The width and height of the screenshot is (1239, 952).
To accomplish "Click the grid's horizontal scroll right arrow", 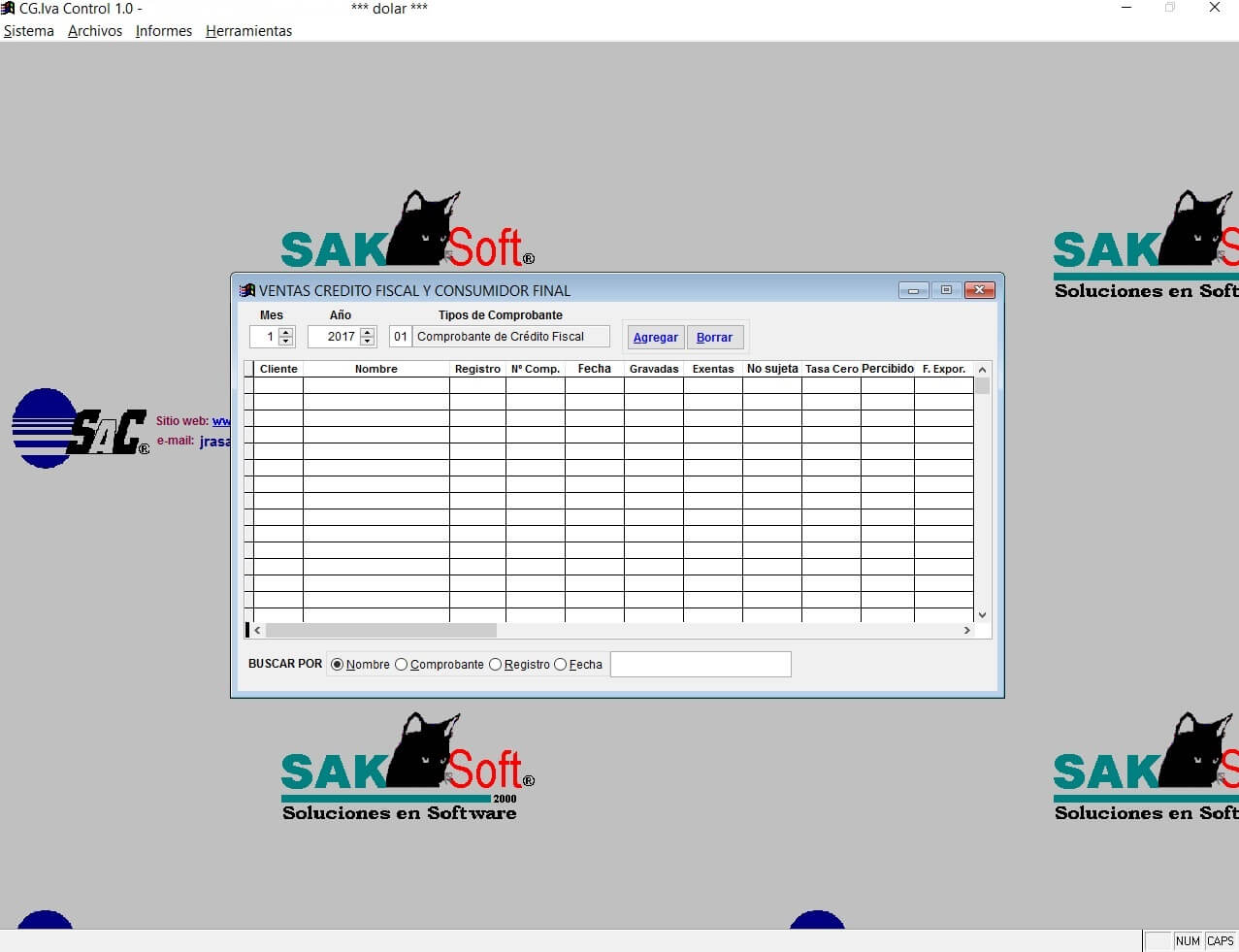I will coord(966,631).
